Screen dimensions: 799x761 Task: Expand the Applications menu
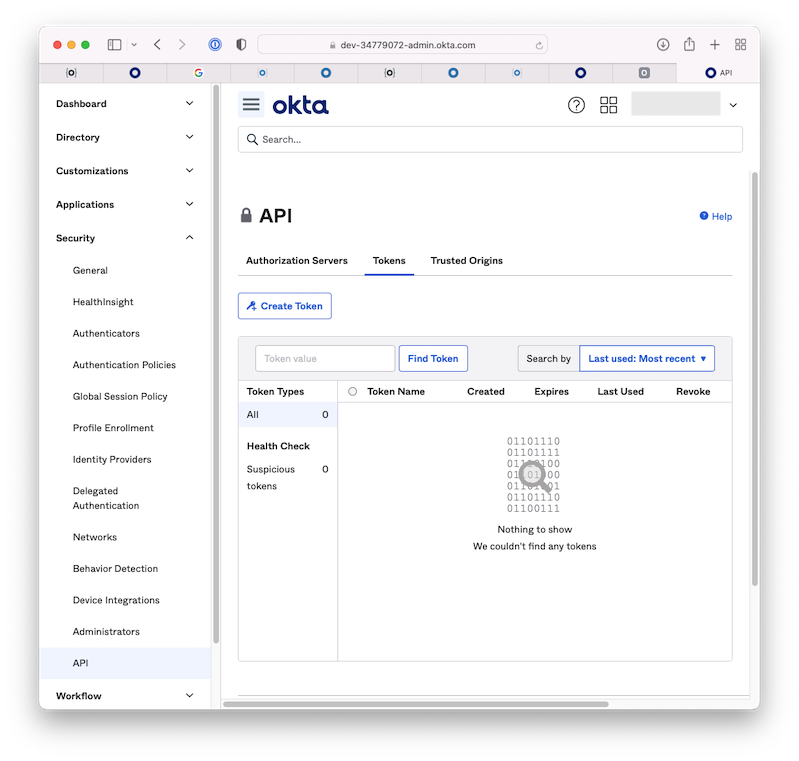(125, 204)
